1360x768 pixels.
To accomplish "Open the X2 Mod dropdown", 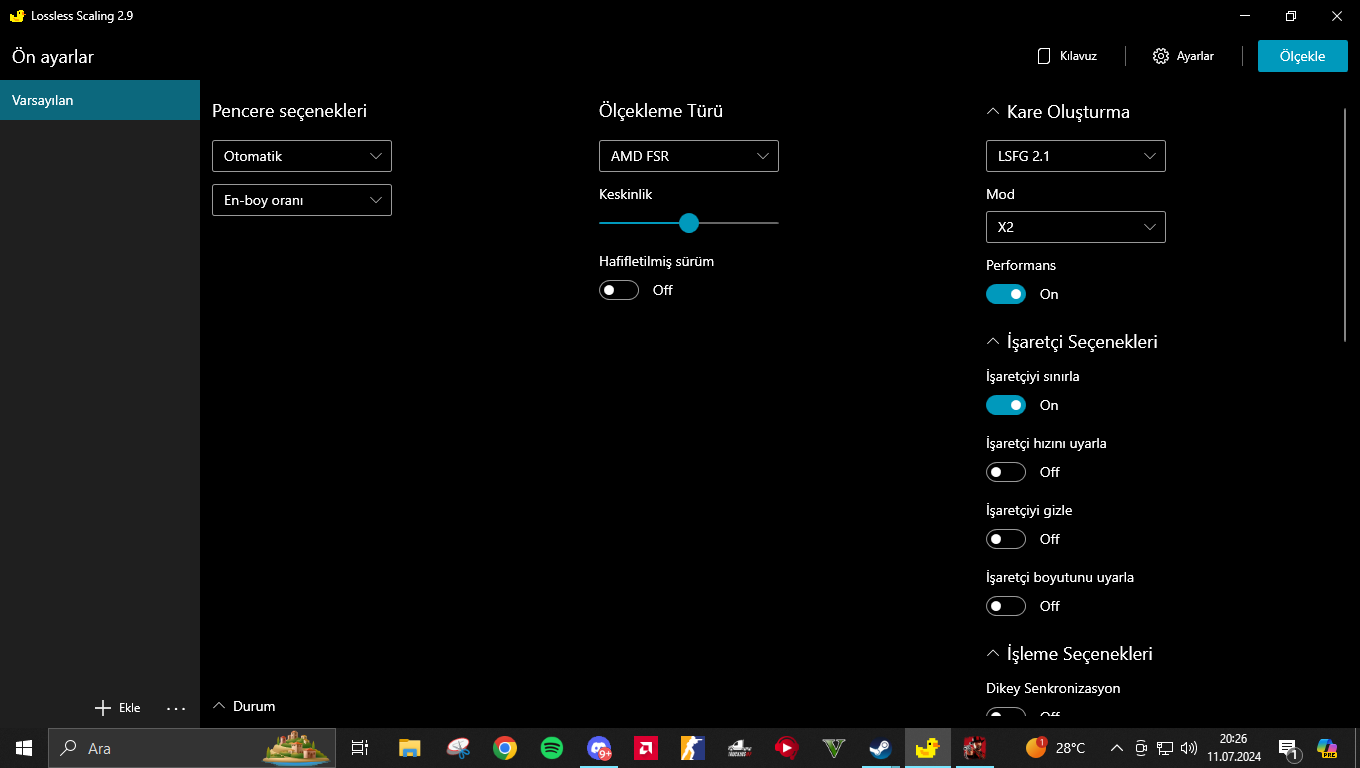I will tap(1076, 227).
